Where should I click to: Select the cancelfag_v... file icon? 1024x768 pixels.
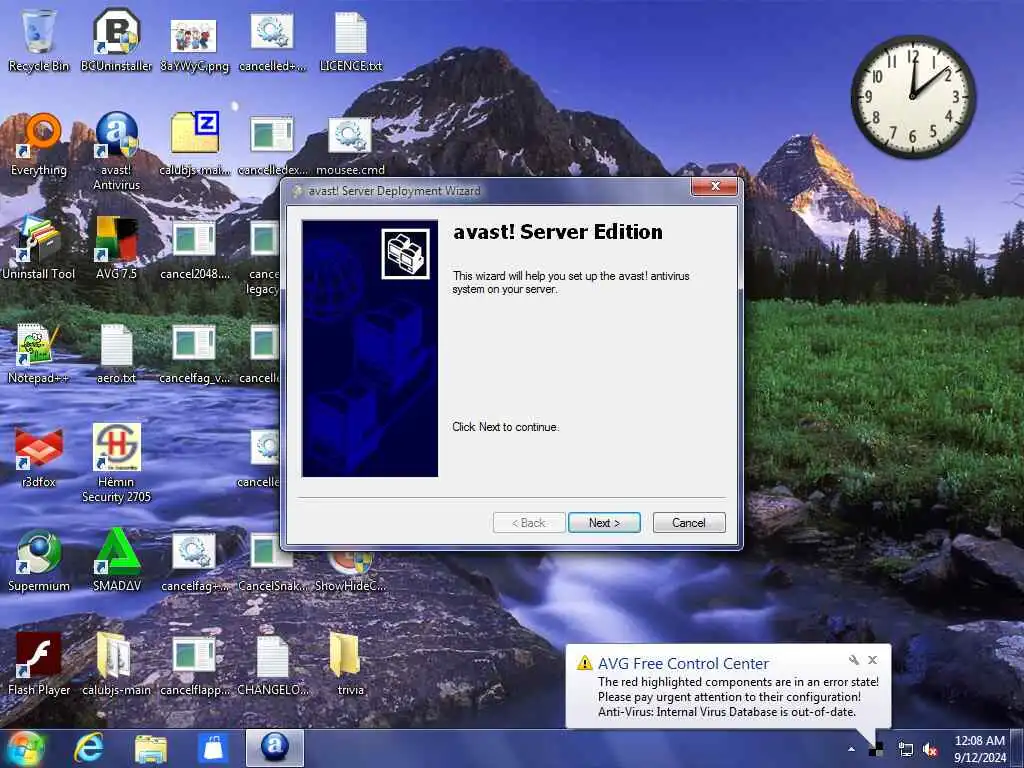pos(194,353)
